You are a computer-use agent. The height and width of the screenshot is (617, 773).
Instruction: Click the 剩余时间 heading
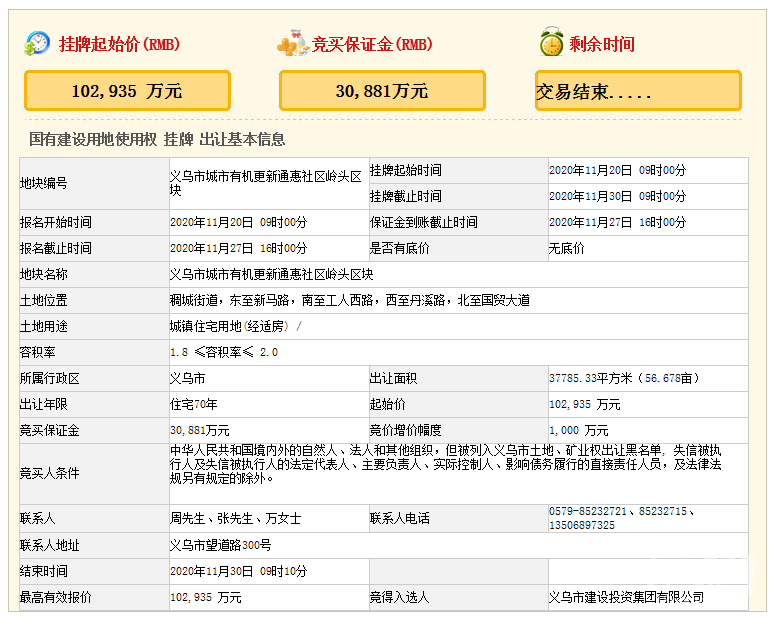(602, 44)
